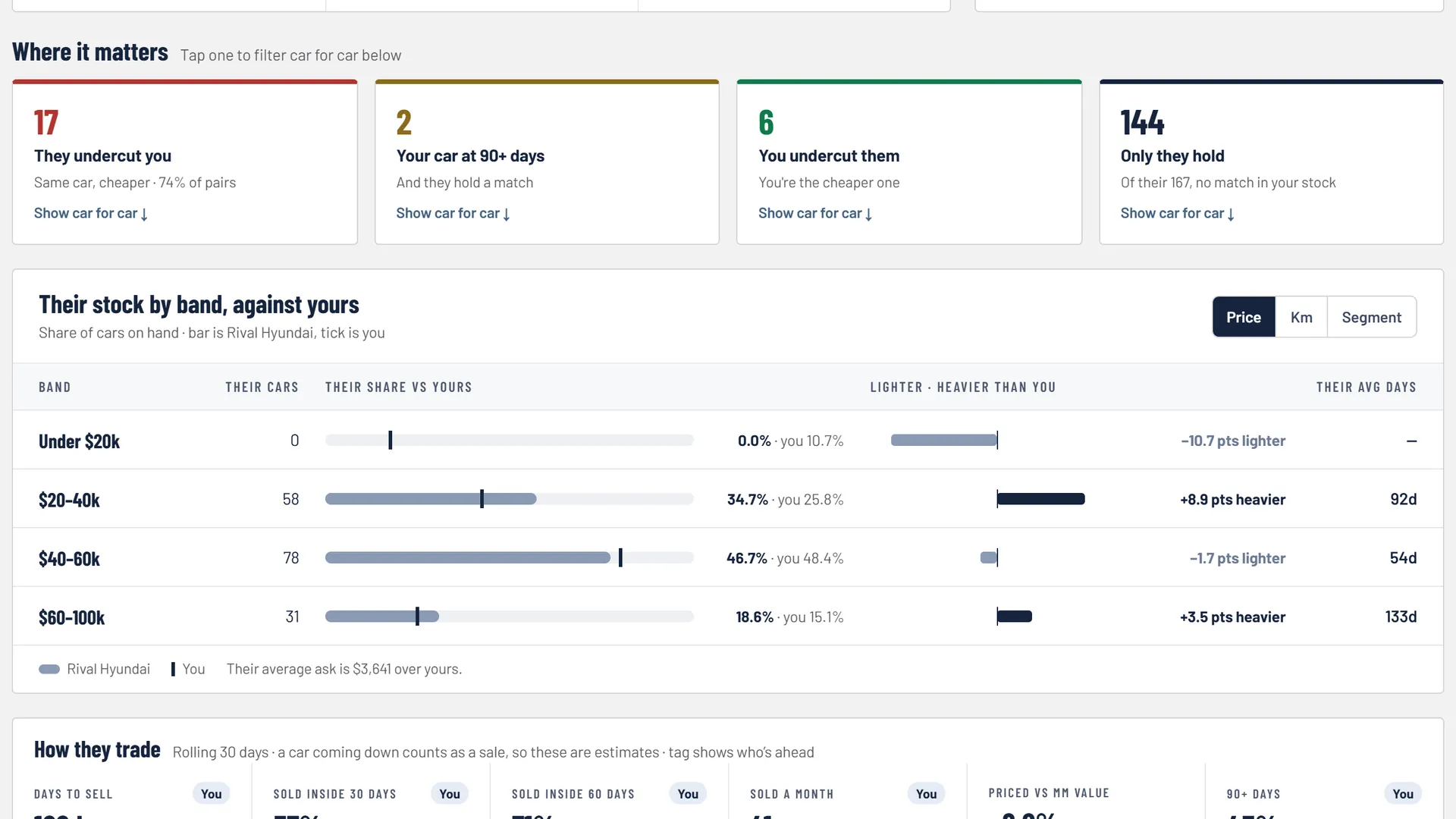Click the Rival Hyundai legend swatch
The height and width of the screenshot is (819, 1456).
point(49,670)
